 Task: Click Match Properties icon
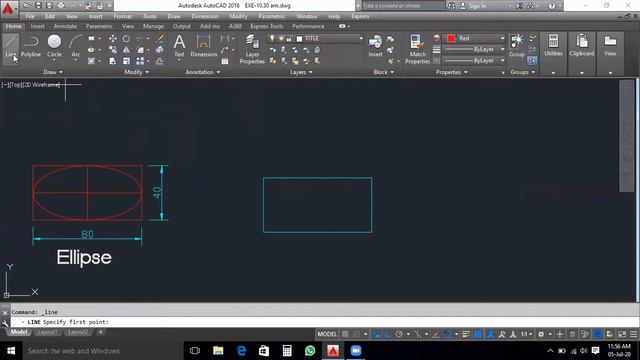417,49
